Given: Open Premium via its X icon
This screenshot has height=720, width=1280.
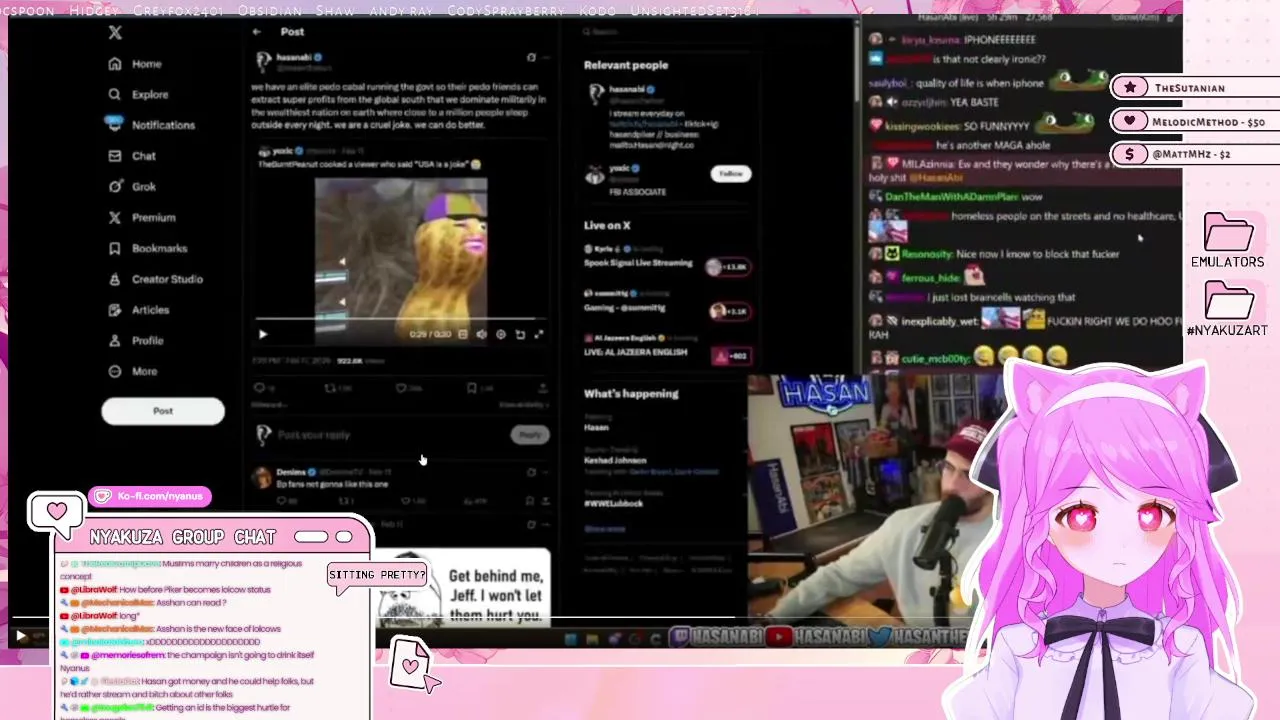Looking at the screenshot, I should 115,218.
